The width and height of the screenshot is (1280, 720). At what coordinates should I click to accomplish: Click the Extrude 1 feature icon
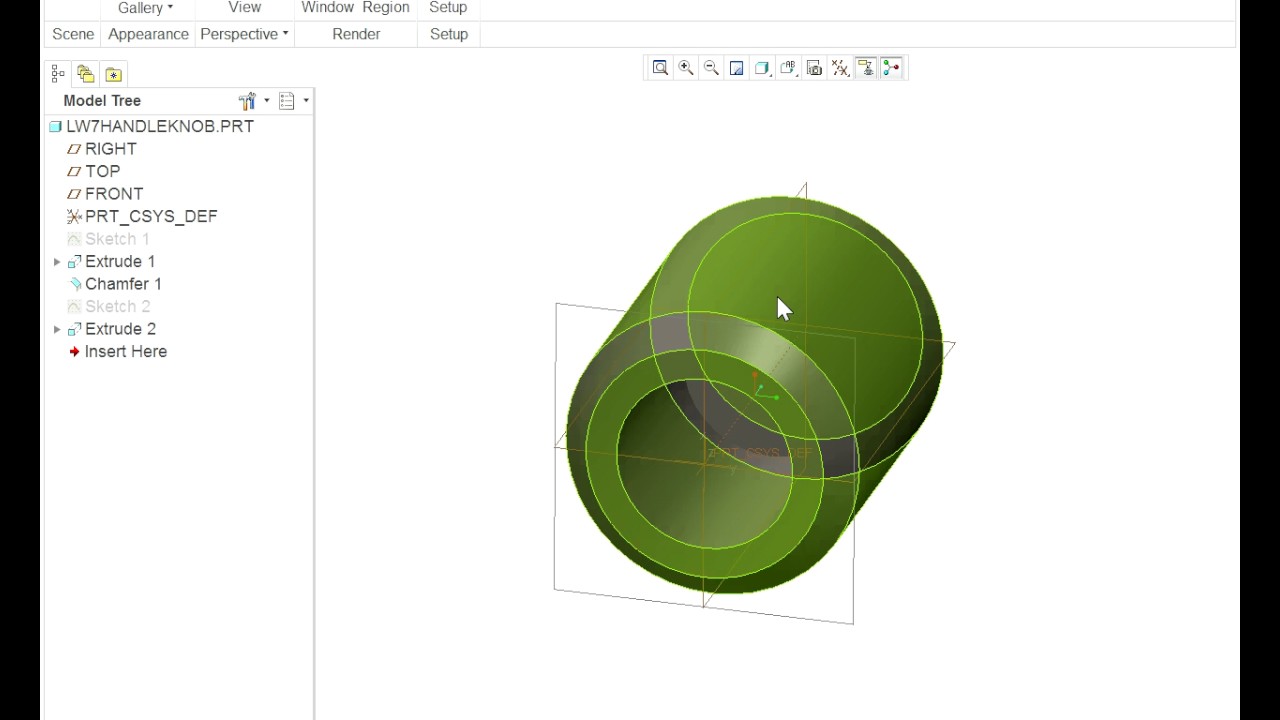[74, 262]
